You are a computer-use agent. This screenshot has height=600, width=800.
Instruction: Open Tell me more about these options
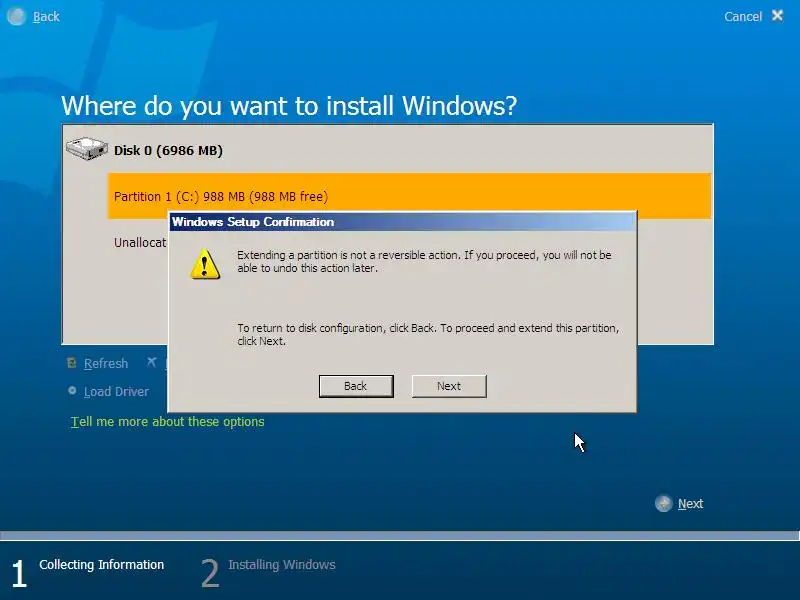167,421
